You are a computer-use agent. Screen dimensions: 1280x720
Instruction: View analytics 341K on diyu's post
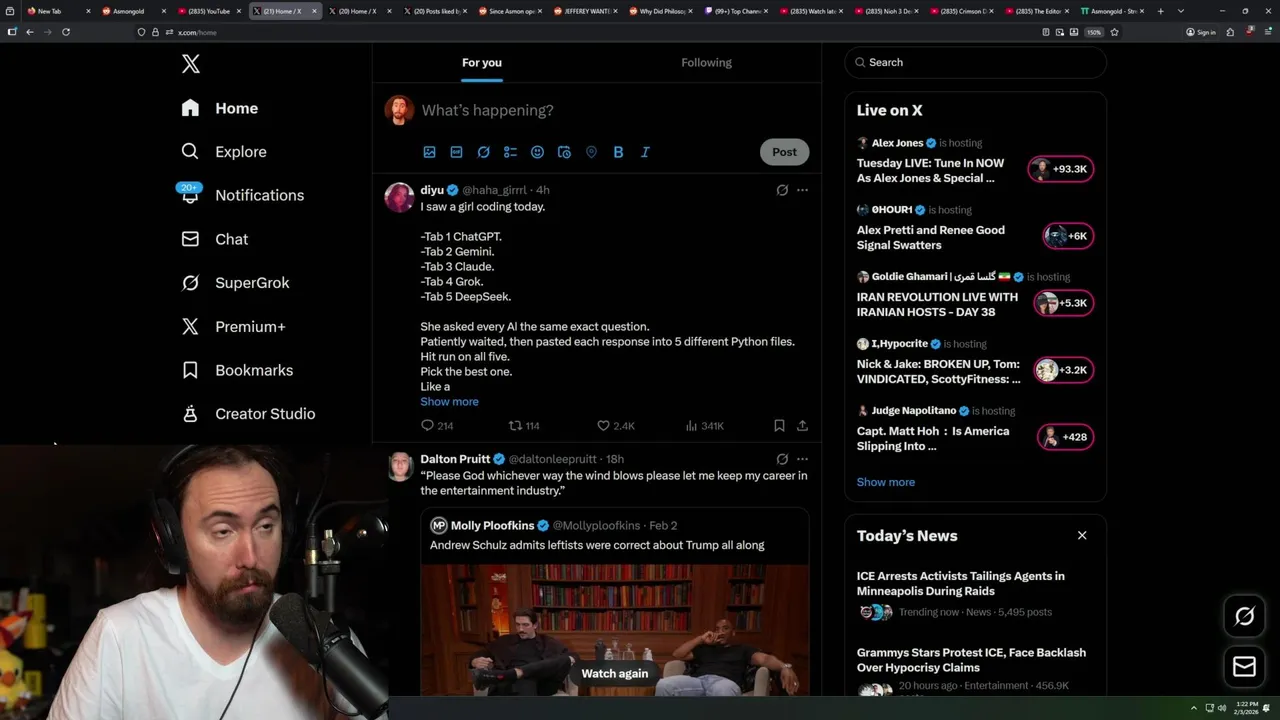704,426
